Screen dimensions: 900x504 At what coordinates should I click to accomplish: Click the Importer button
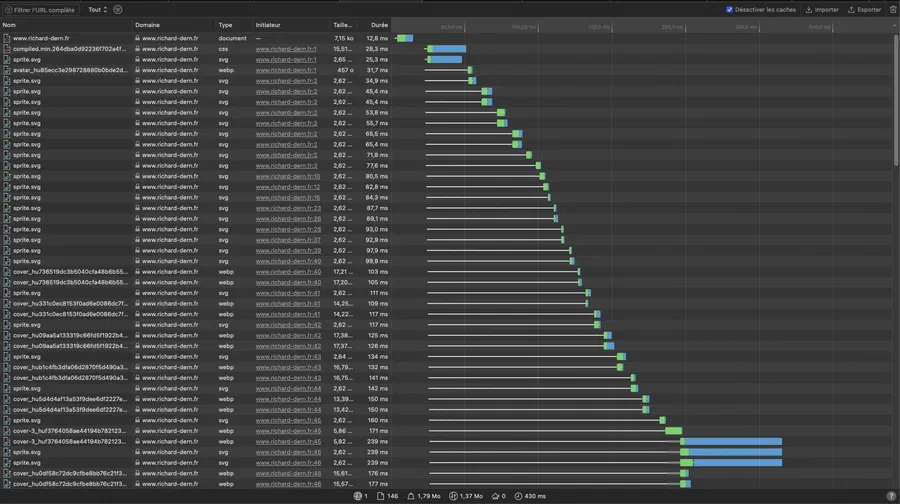tap(822, 10)
